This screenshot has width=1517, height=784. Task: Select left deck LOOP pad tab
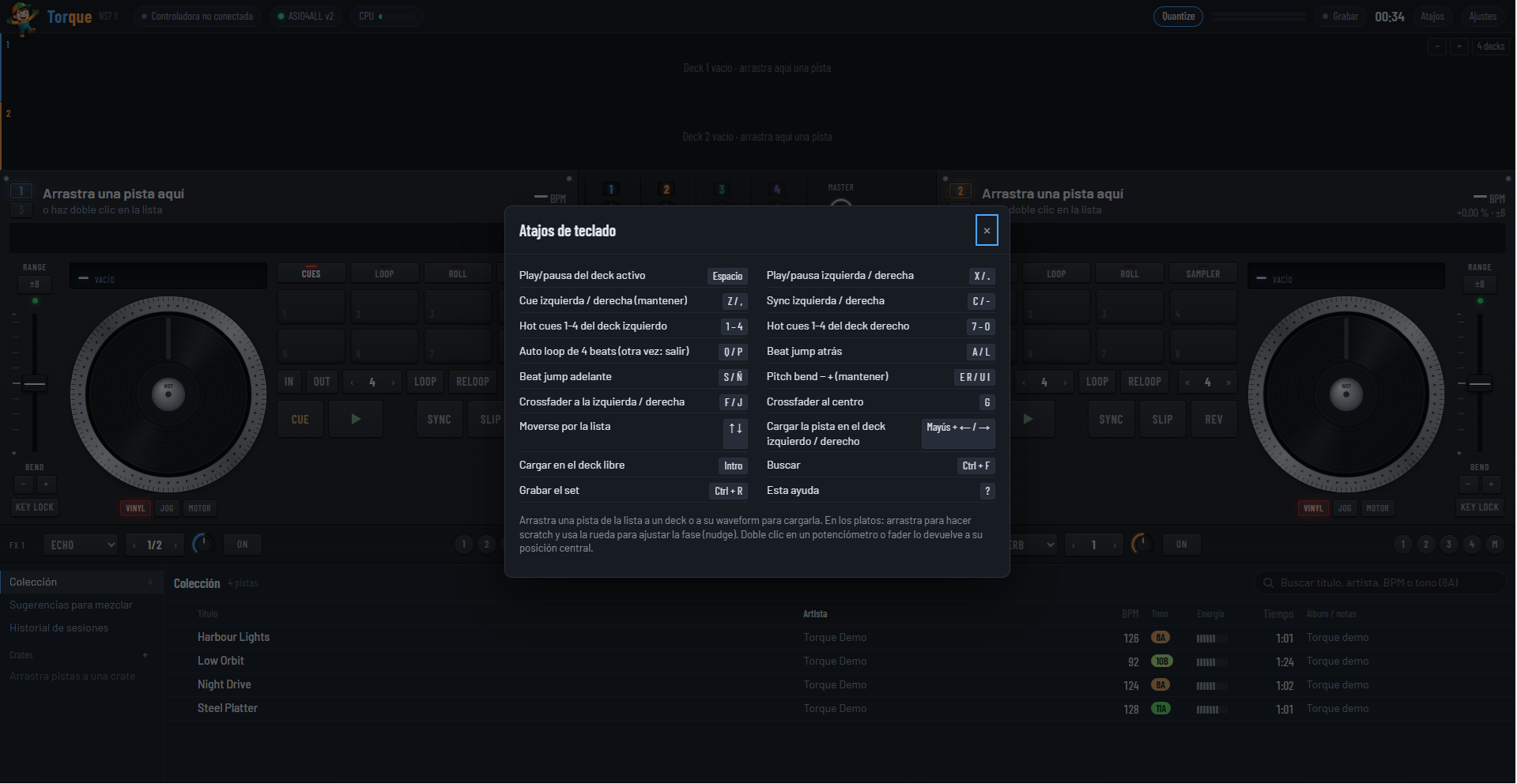(x=384, y=273)
